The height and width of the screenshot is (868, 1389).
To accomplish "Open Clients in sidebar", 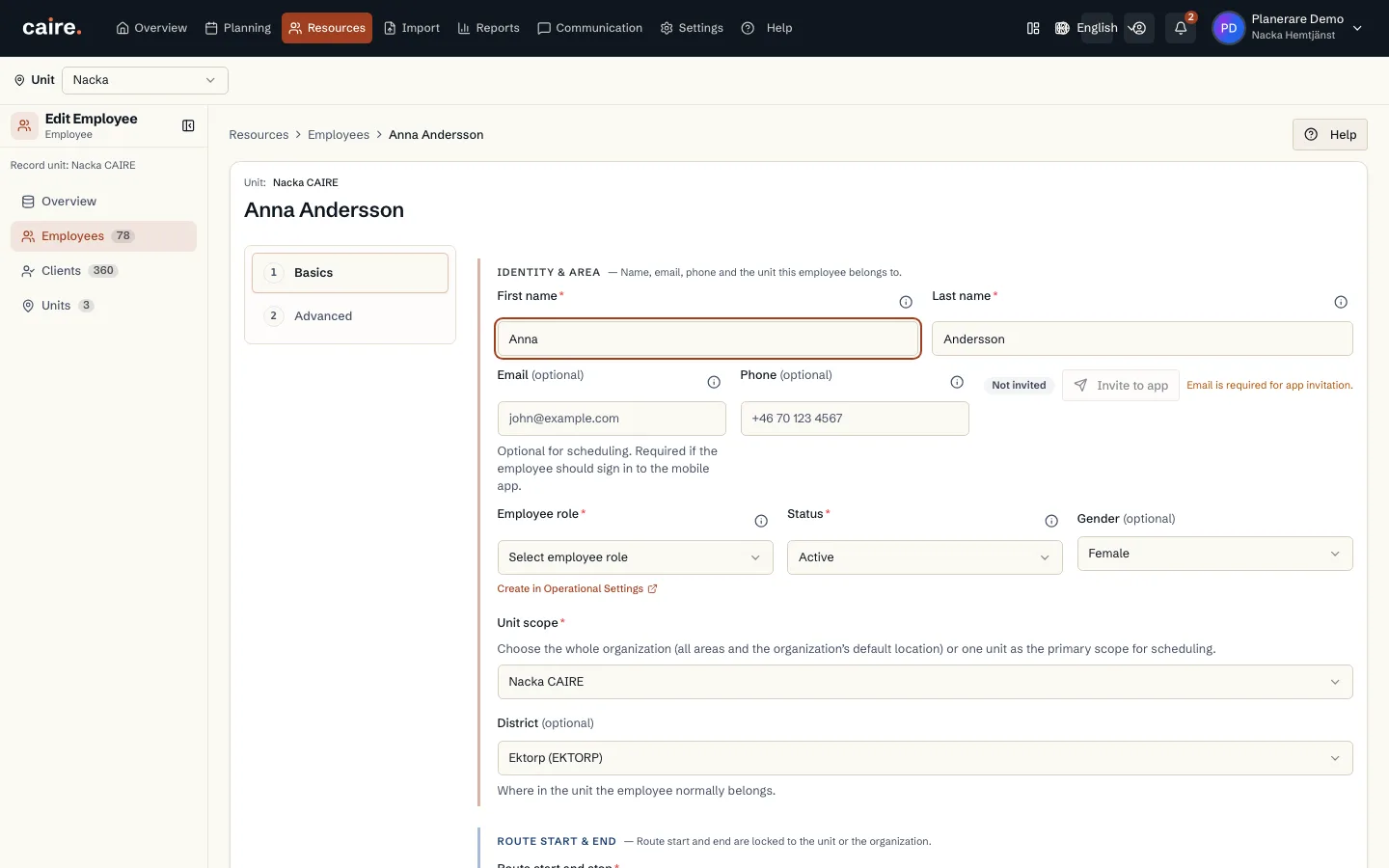I will pos(103,271).
